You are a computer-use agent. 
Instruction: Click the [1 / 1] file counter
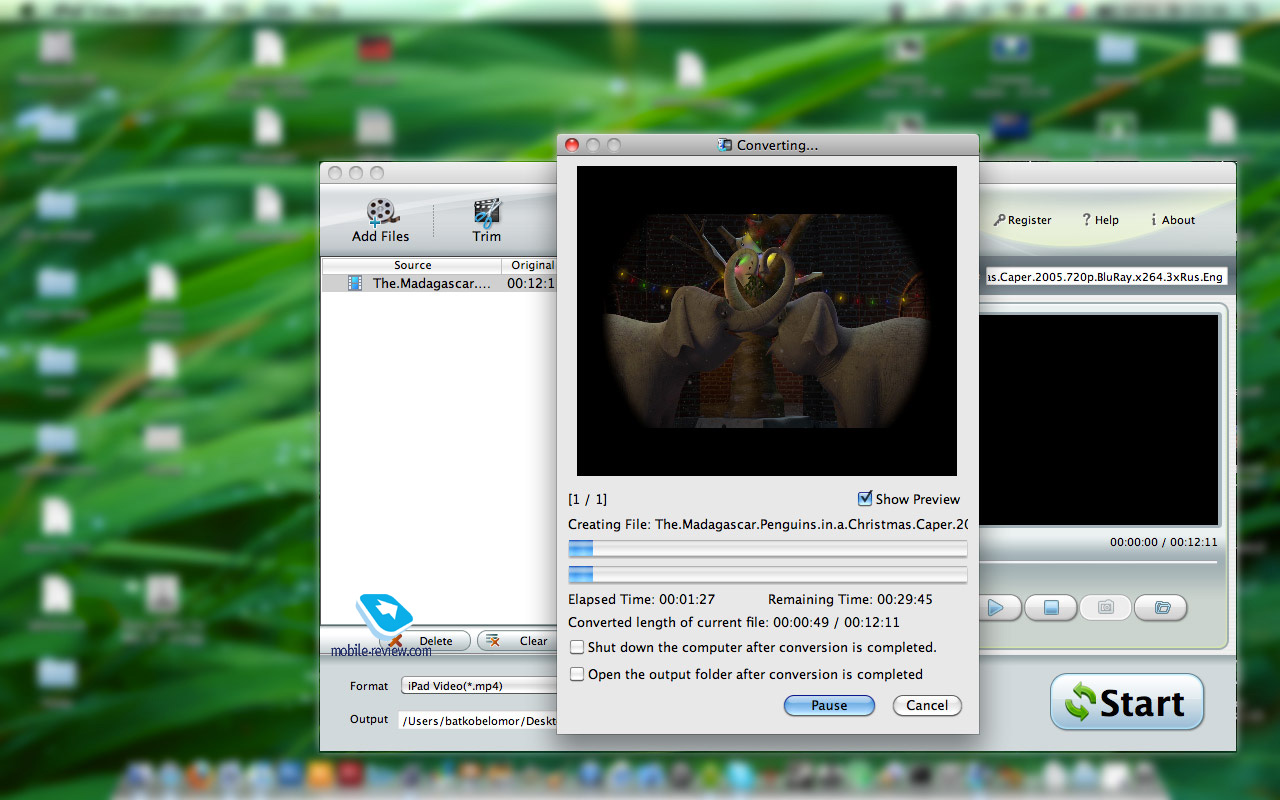click(588, 499)
